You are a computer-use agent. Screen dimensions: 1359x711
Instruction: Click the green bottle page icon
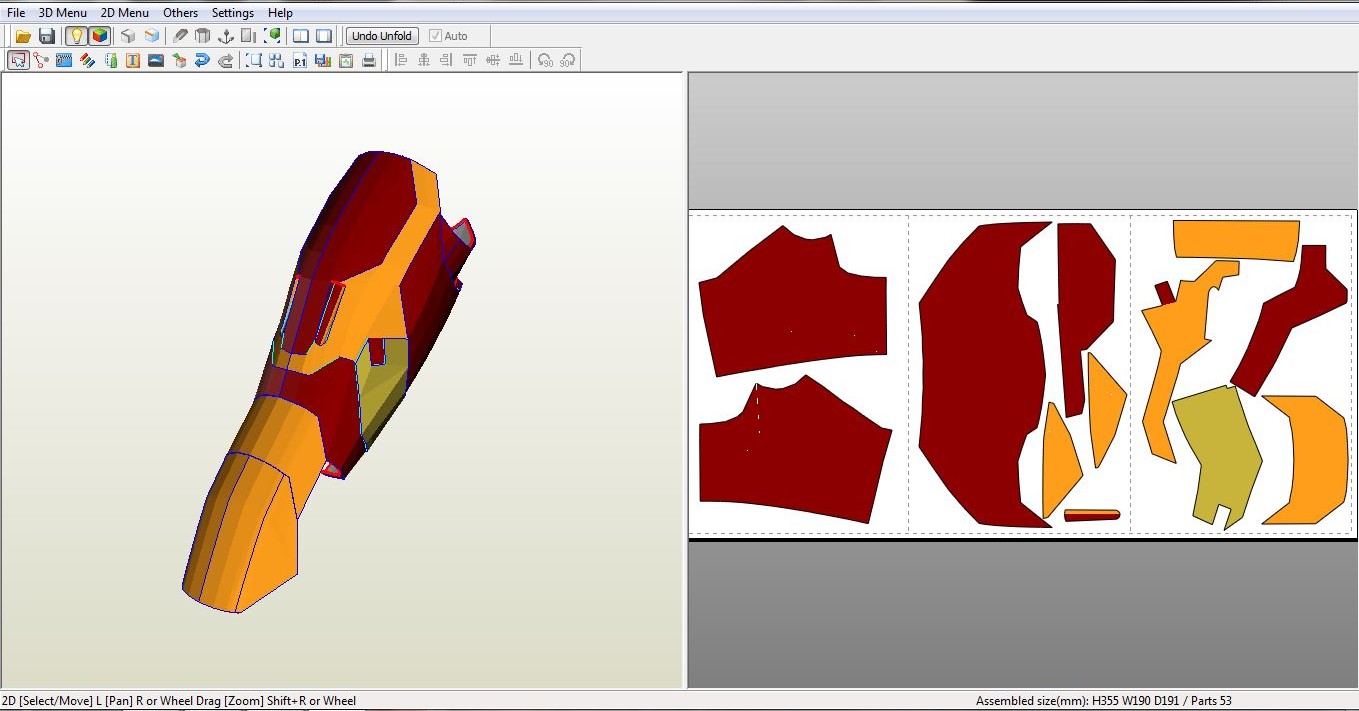point(110,60)
